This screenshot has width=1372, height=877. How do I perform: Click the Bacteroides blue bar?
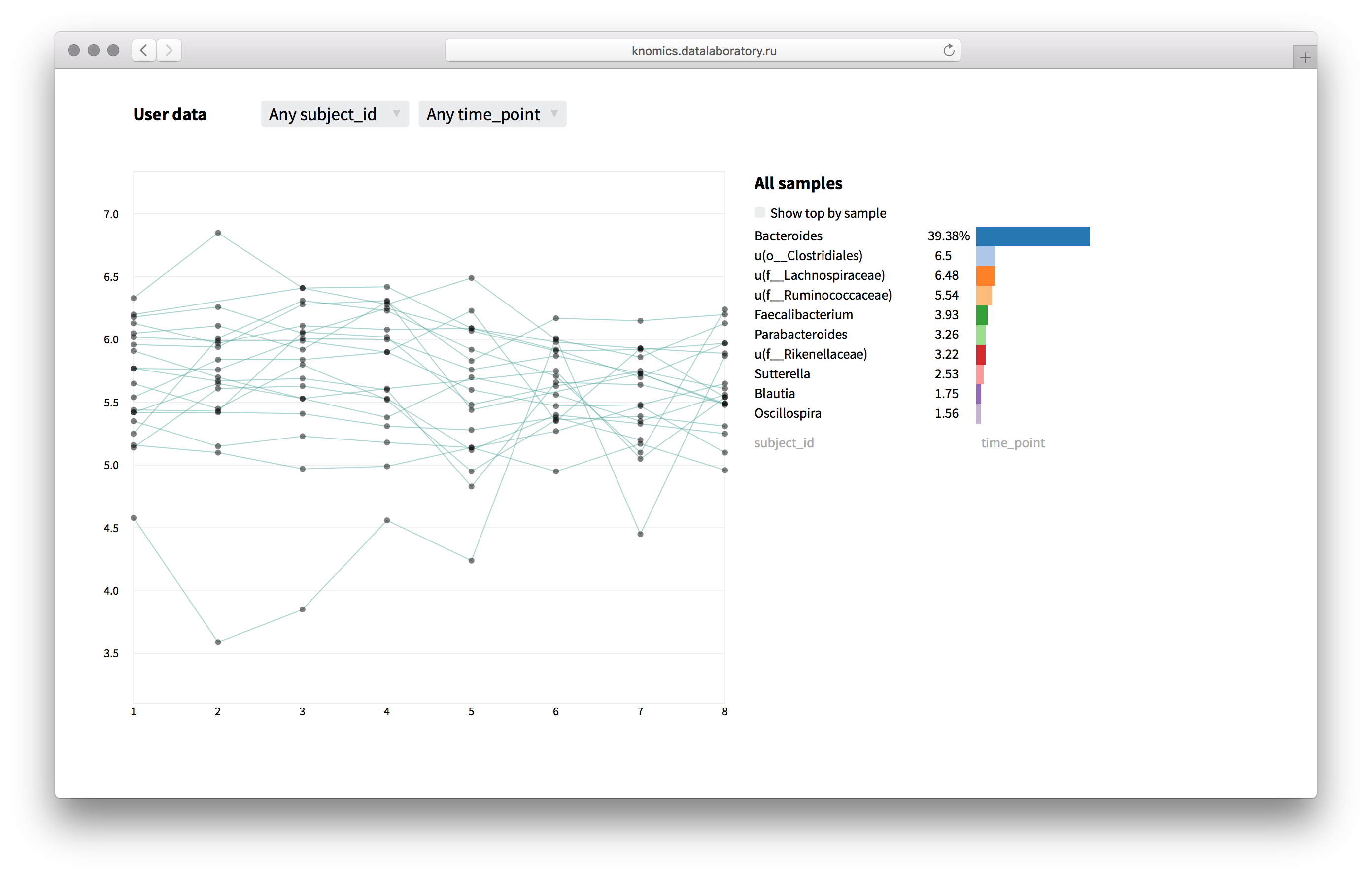pos(1032,236)
